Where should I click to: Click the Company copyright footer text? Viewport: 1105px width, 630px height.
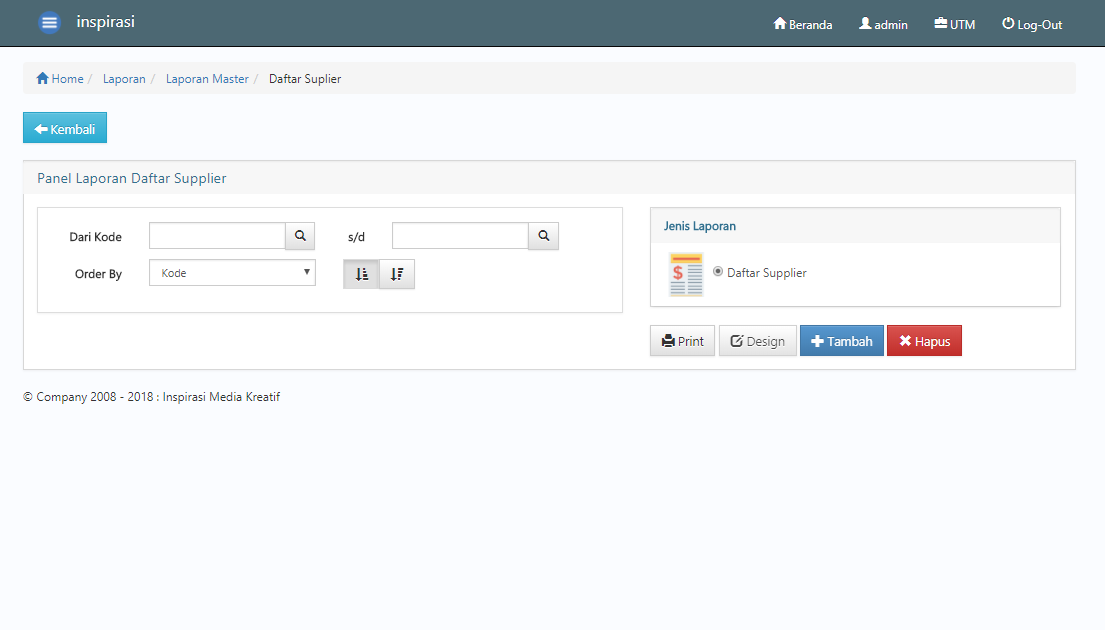[152, 397]
